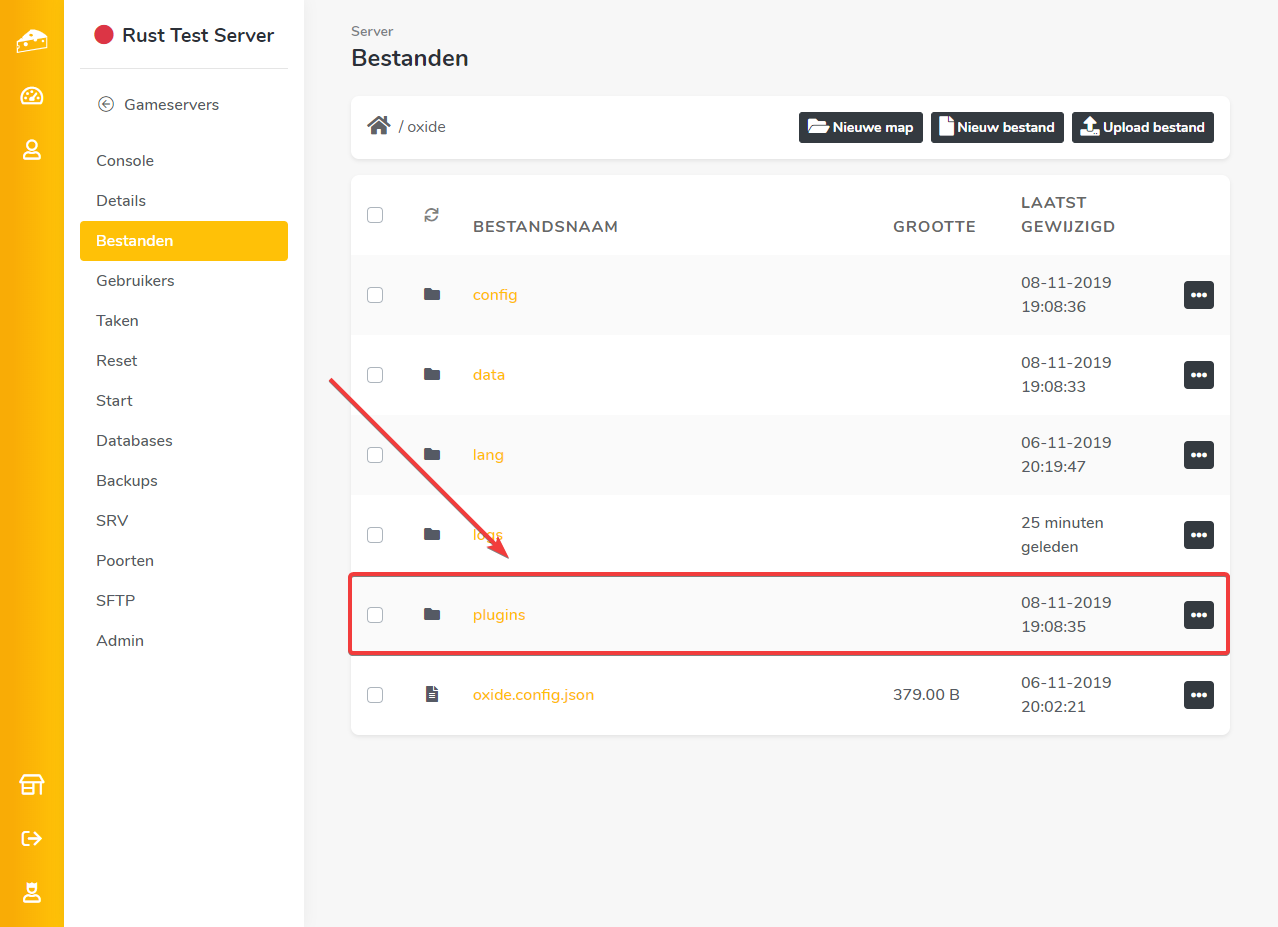Open the shop storefront icon

(x=32, y=785)
